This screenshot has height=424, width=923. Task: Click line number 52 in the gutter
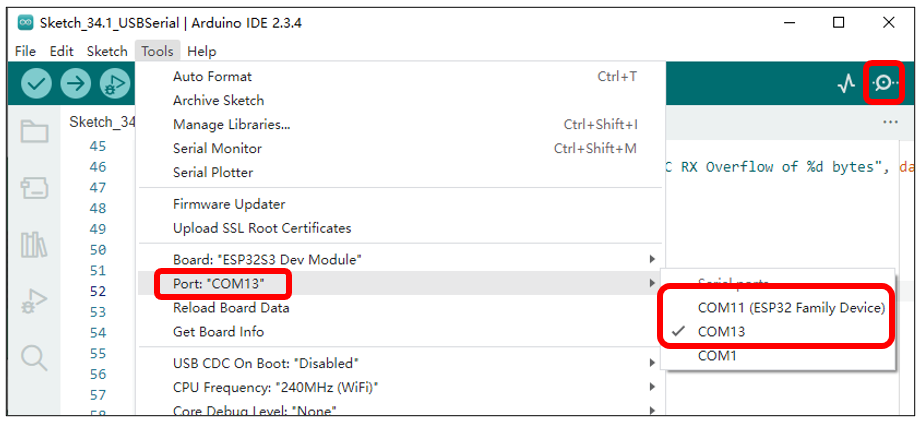[x=98, y=292]
